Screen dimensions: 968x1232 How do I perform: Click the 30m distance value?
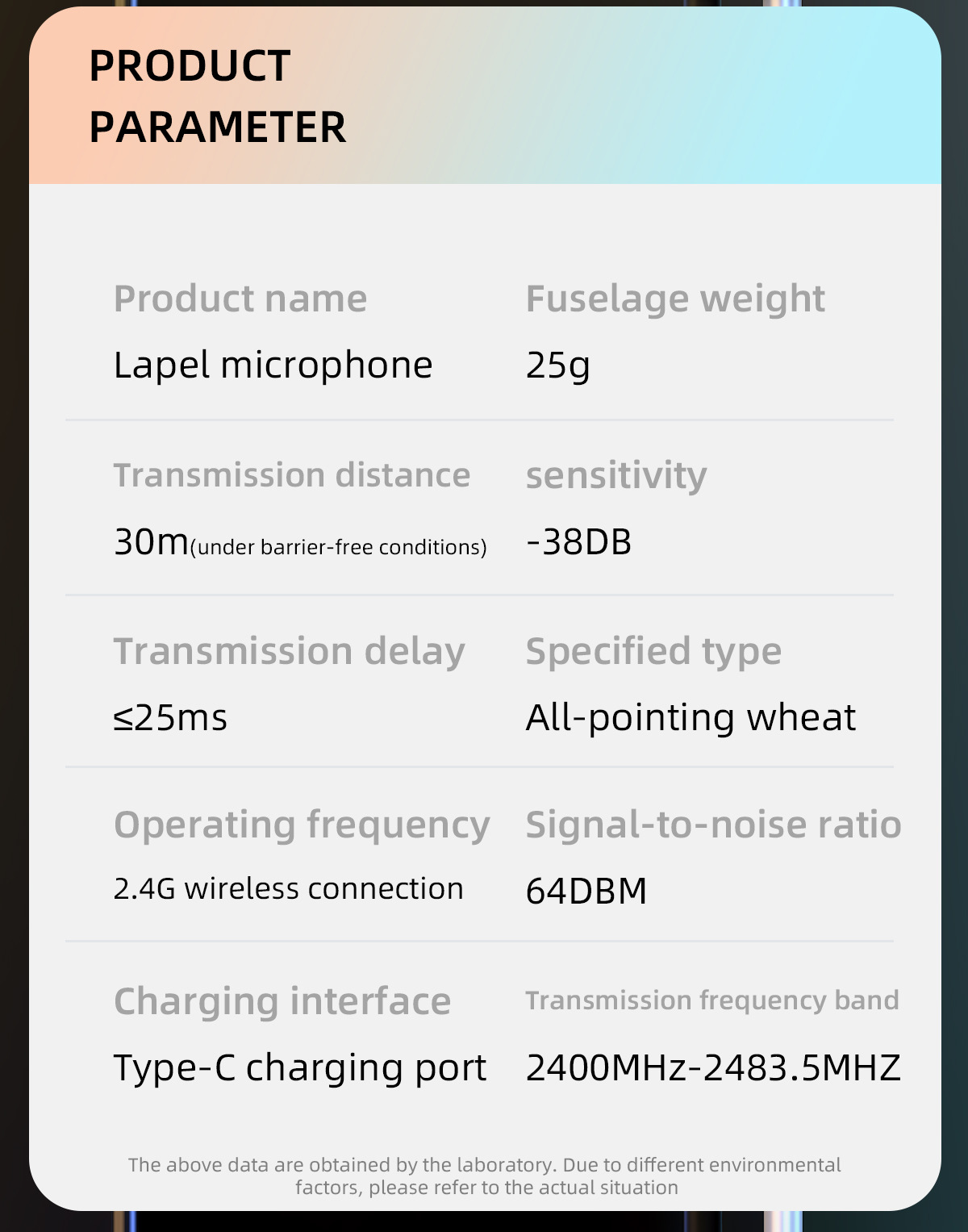tap(151, 541)
